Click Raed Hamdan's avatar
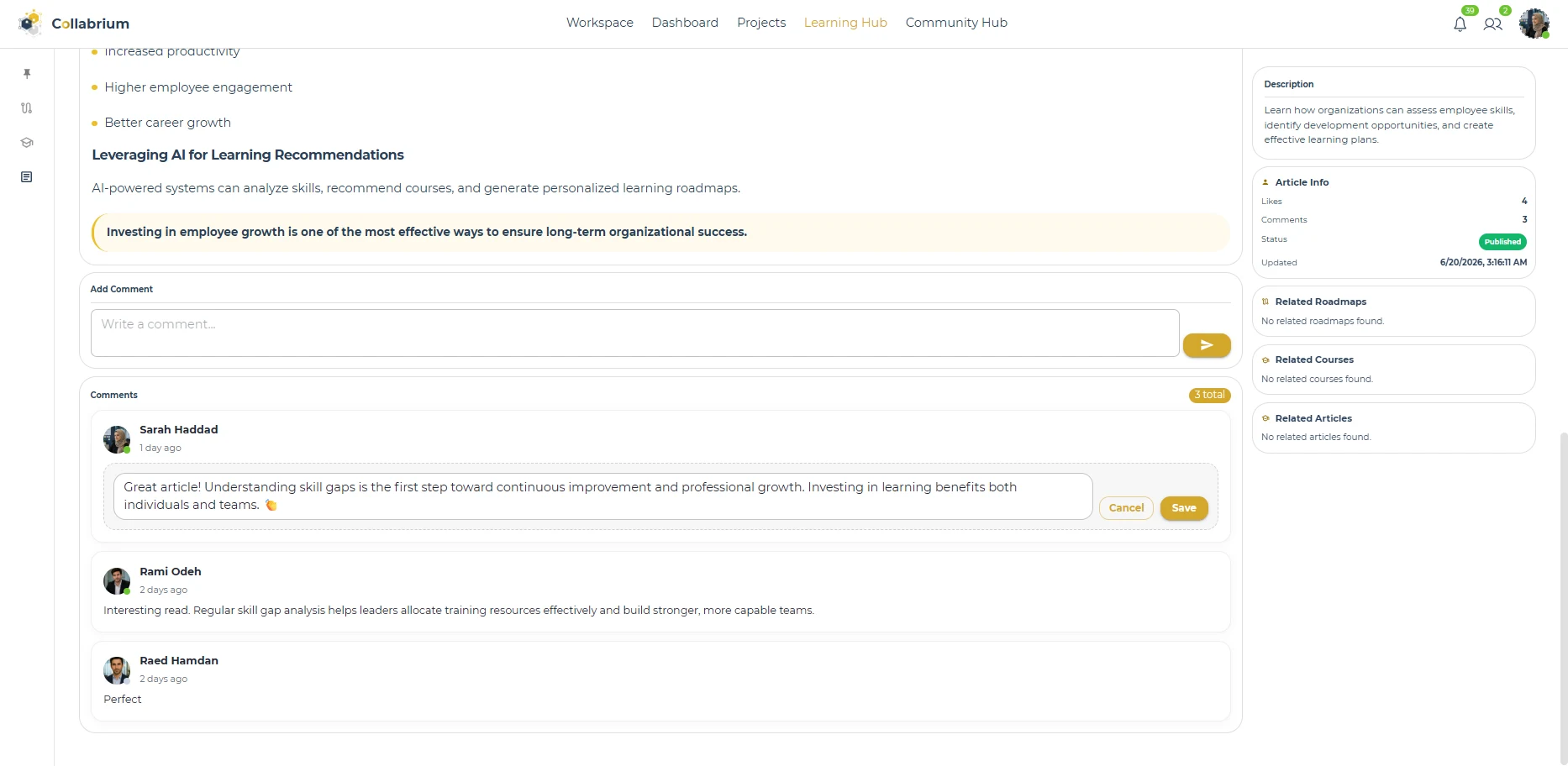The width and height of the screenshot is (1568, 766). 117,670
